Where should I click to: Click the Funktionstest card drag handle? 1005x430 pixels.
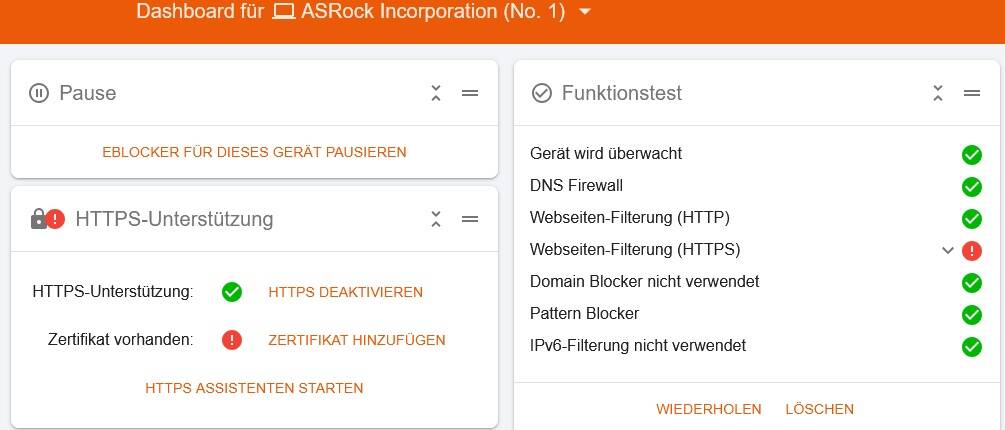pos(972,93)
